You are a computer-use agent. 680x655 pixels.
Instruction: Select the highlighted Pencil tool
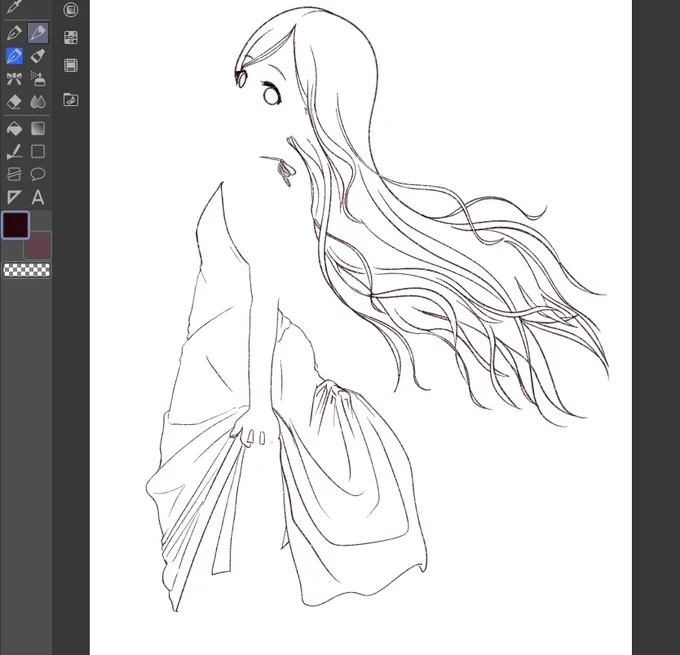click(38, 33)
